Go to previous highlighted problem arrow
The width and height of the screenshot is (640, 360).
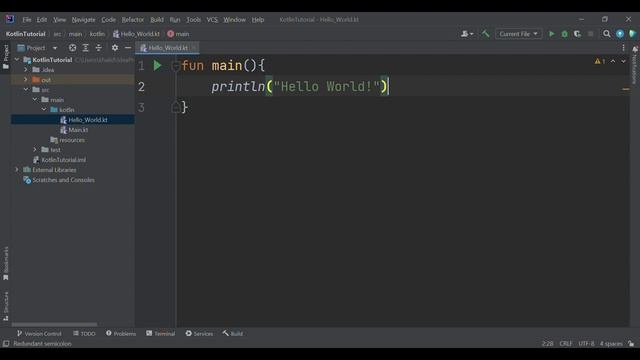tap(613, 61)
